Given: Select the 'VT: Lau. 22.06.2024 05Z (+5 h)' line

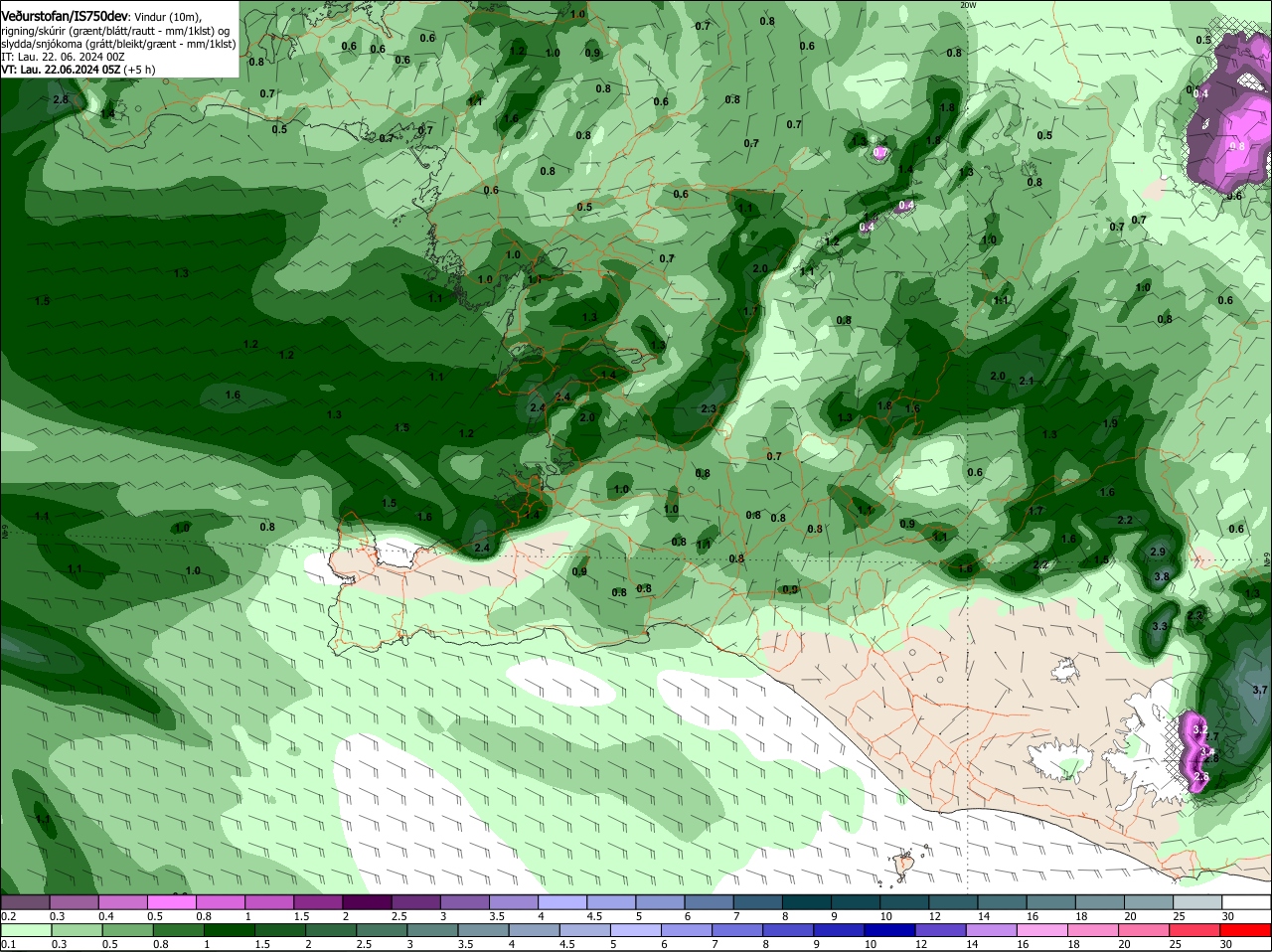Looking at the screenshot, I should point(78,70).
